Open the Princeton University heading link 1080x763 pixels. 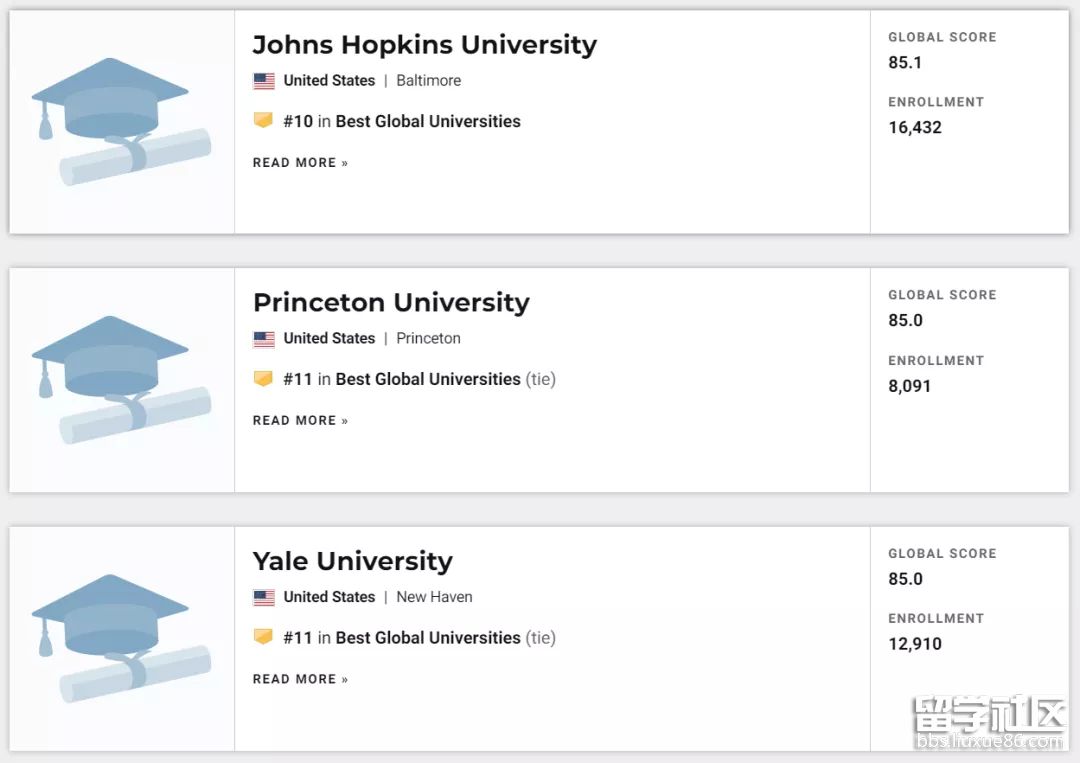click(391, 303)
